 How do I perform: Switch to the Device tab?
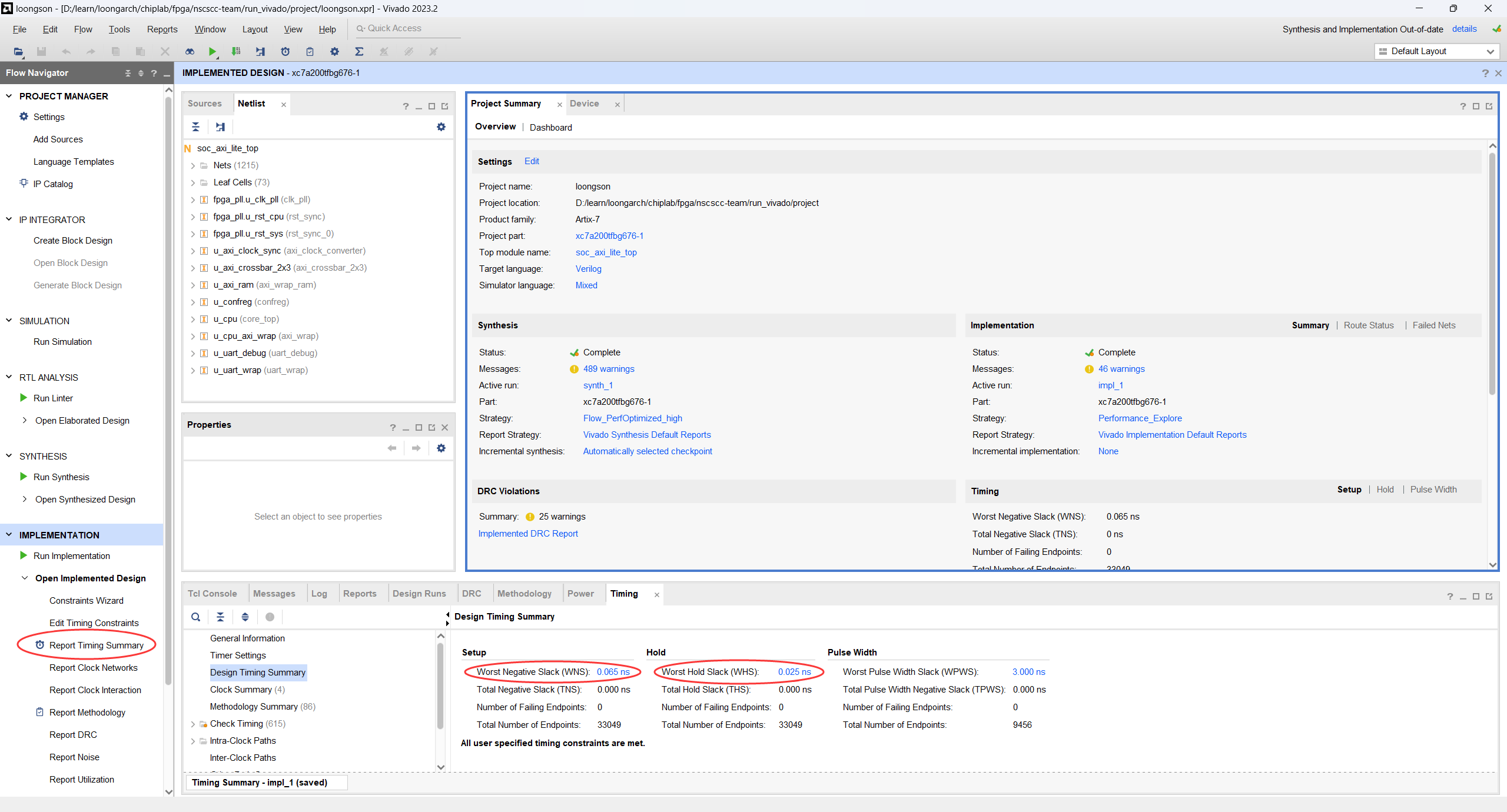(584, 104)
